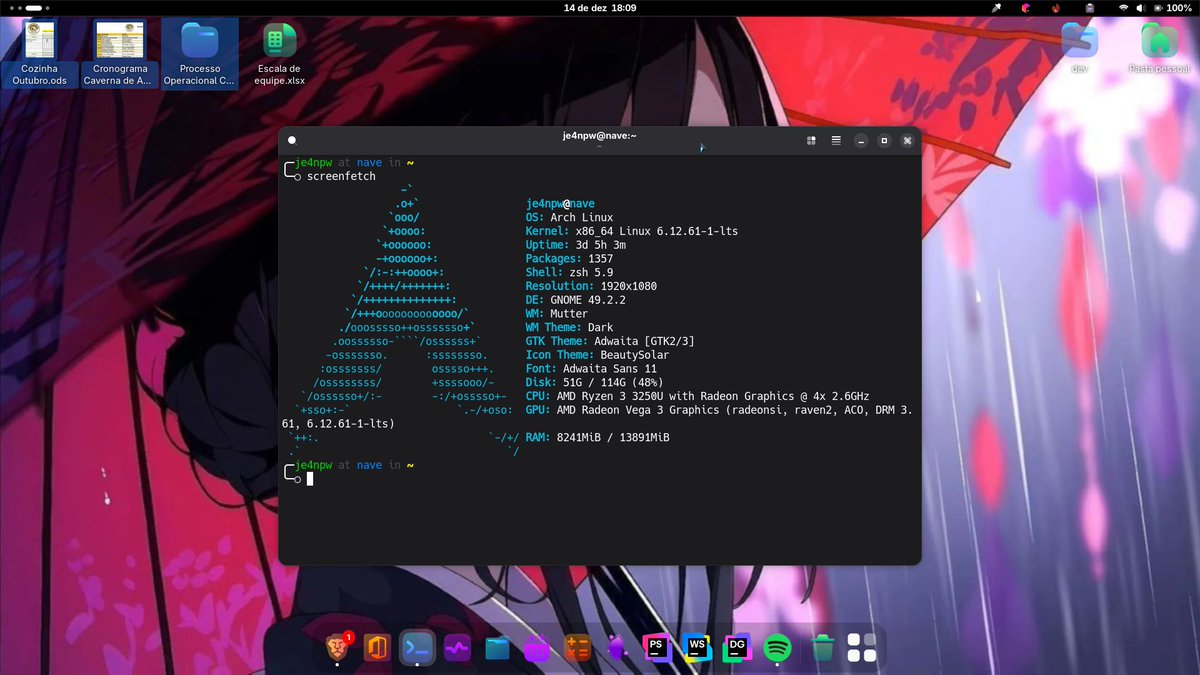Click the color picker tray icon
The image size is (1200, 675).
(x=996, y=7)
